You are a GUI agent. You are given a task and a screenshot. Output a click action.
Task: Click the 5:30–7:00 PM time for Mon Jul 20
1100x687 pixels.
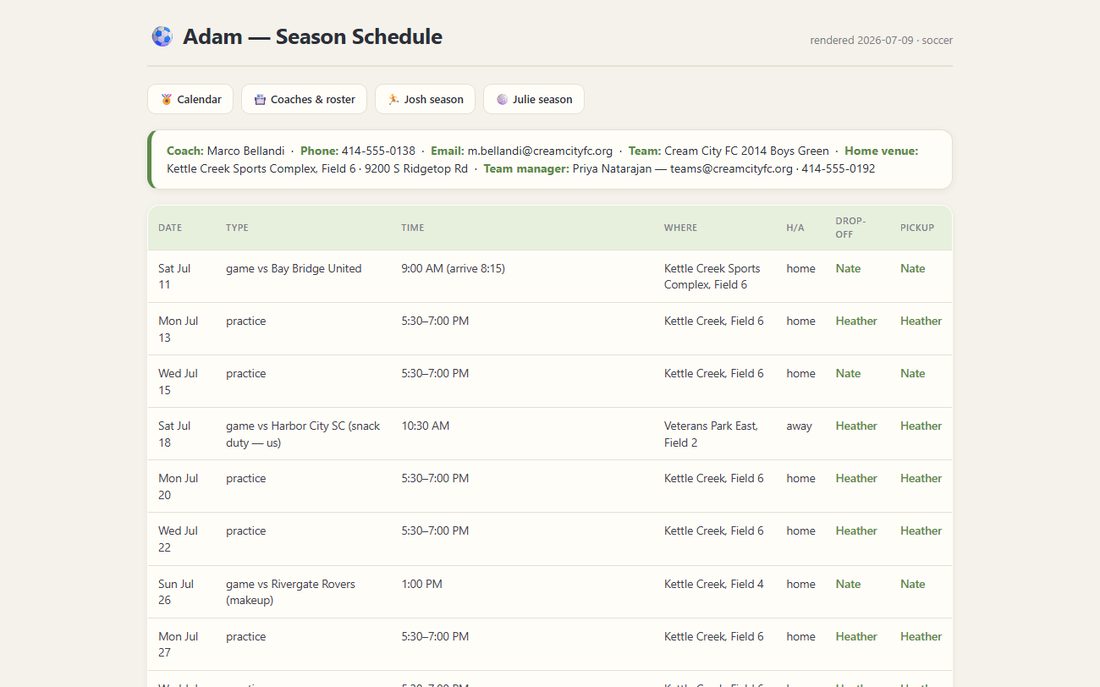pos(435,479)
